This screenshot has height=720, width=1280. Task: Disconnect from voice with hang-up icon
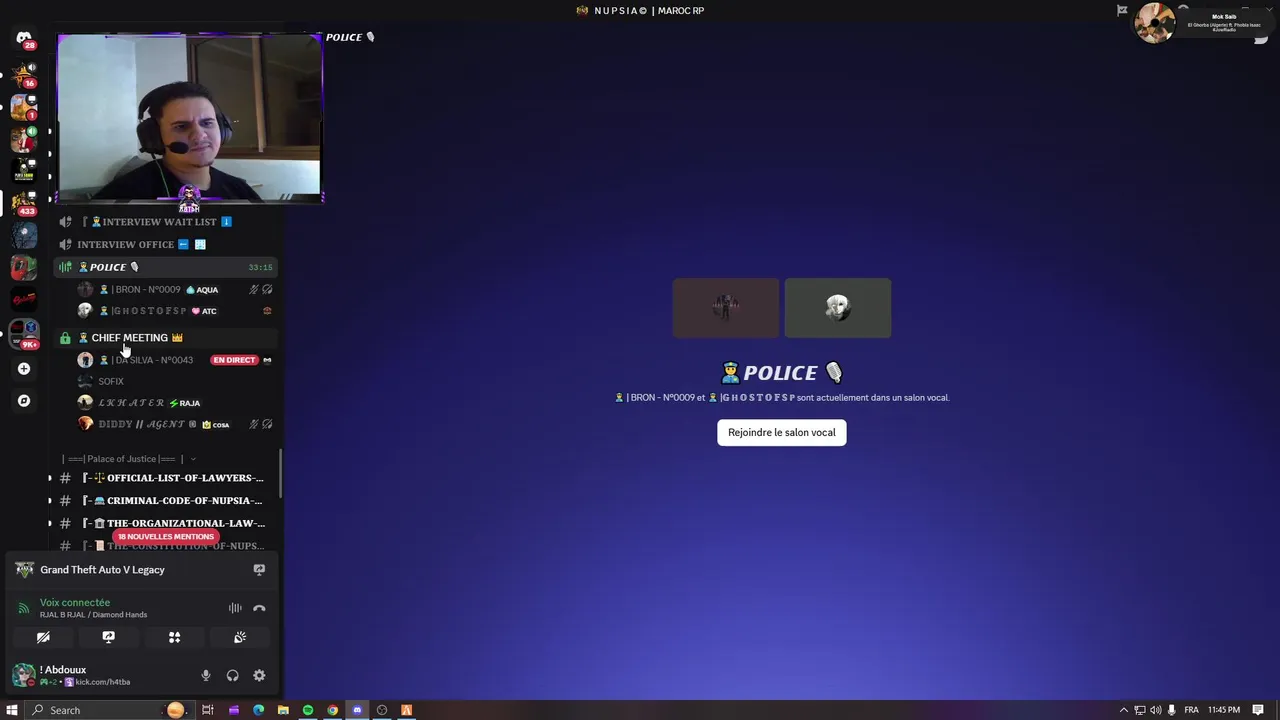[x=259, y=608]
